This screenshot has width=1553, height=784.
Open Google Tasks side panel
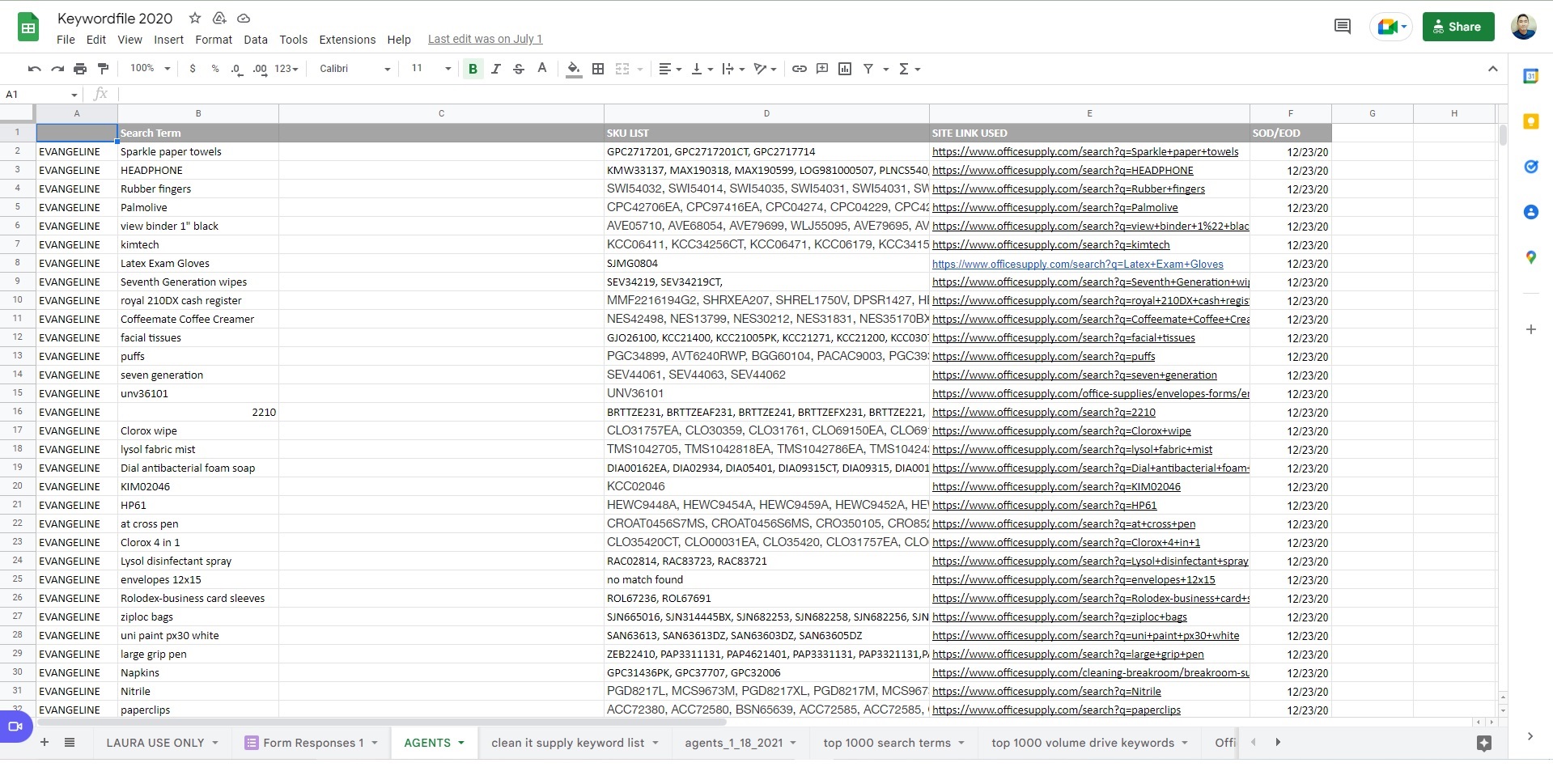click(1530, 167)
